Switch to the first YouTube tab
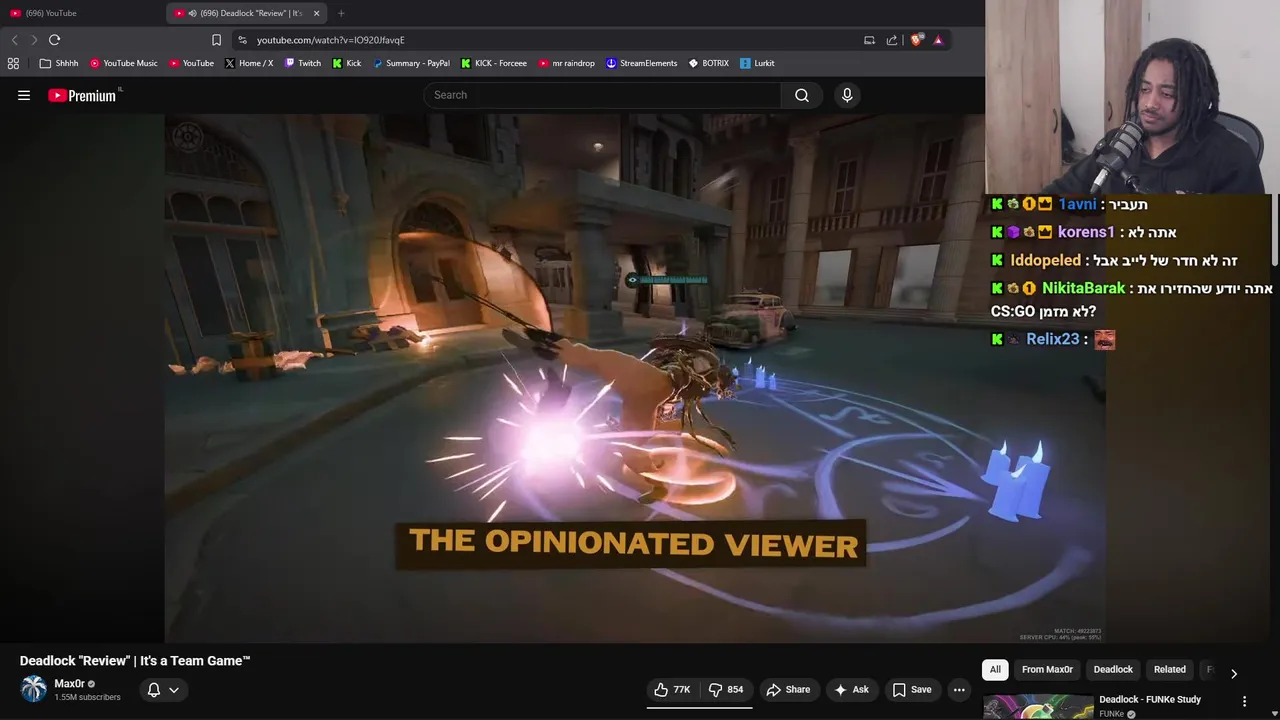 click(80, 13)
